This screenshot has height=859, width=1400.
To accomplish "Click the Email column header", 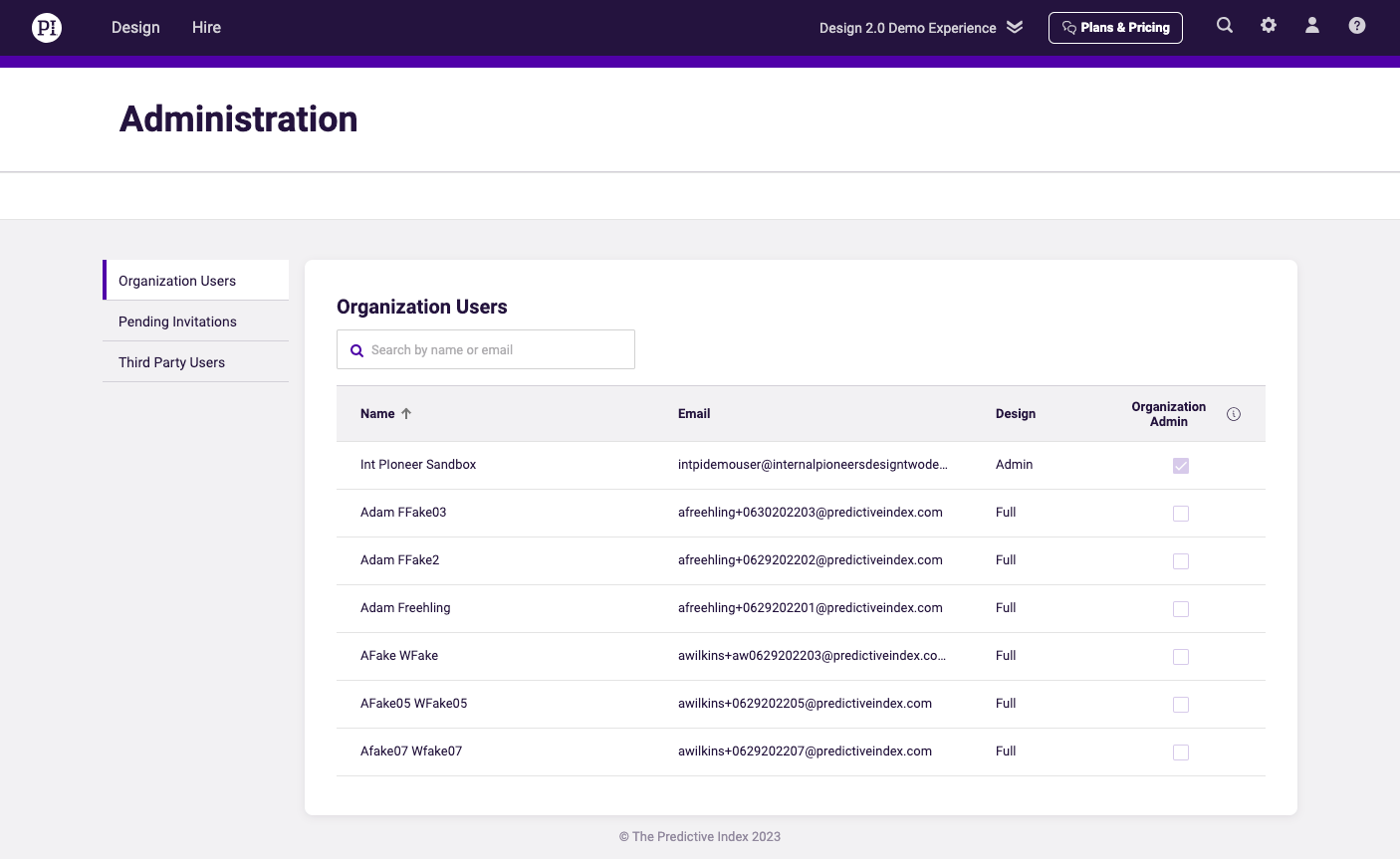I will point(694,414).
